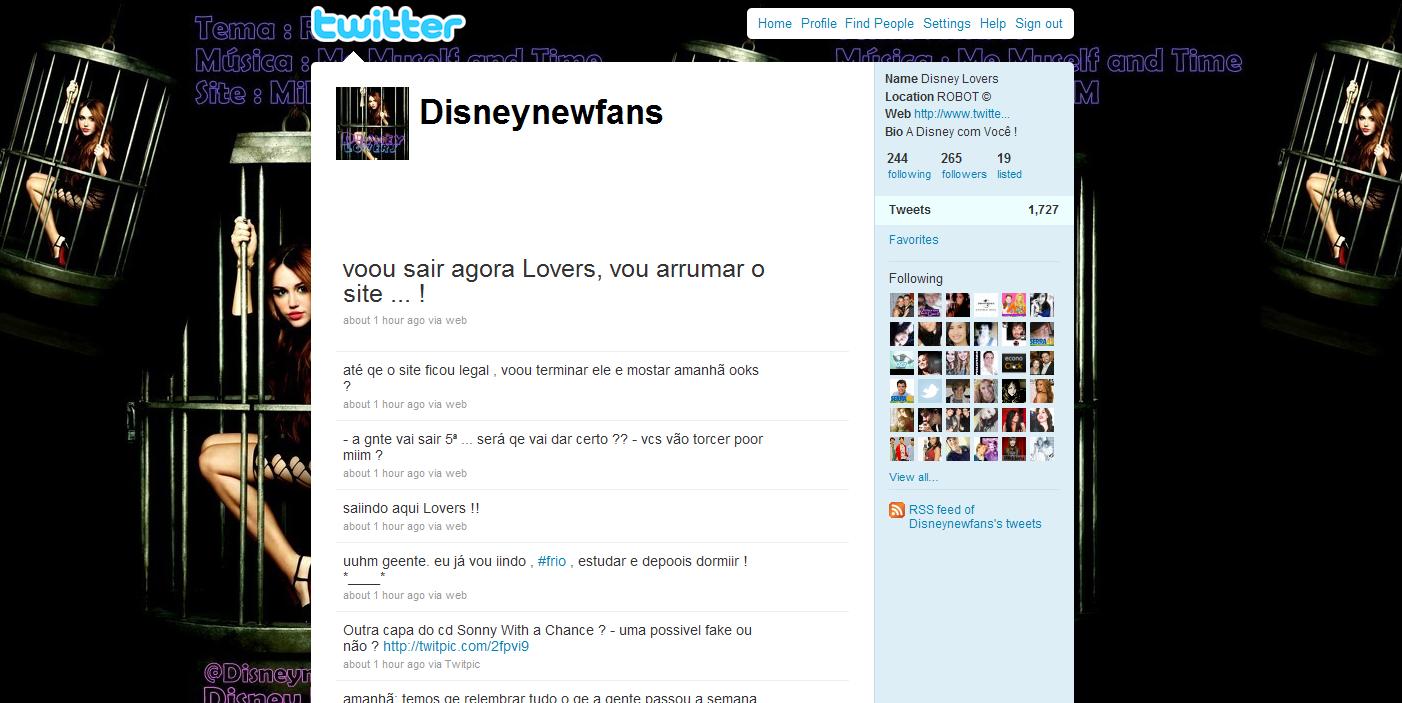Open Profile in the top navigation
This screenshot has height=703, width=1402.
819,24
